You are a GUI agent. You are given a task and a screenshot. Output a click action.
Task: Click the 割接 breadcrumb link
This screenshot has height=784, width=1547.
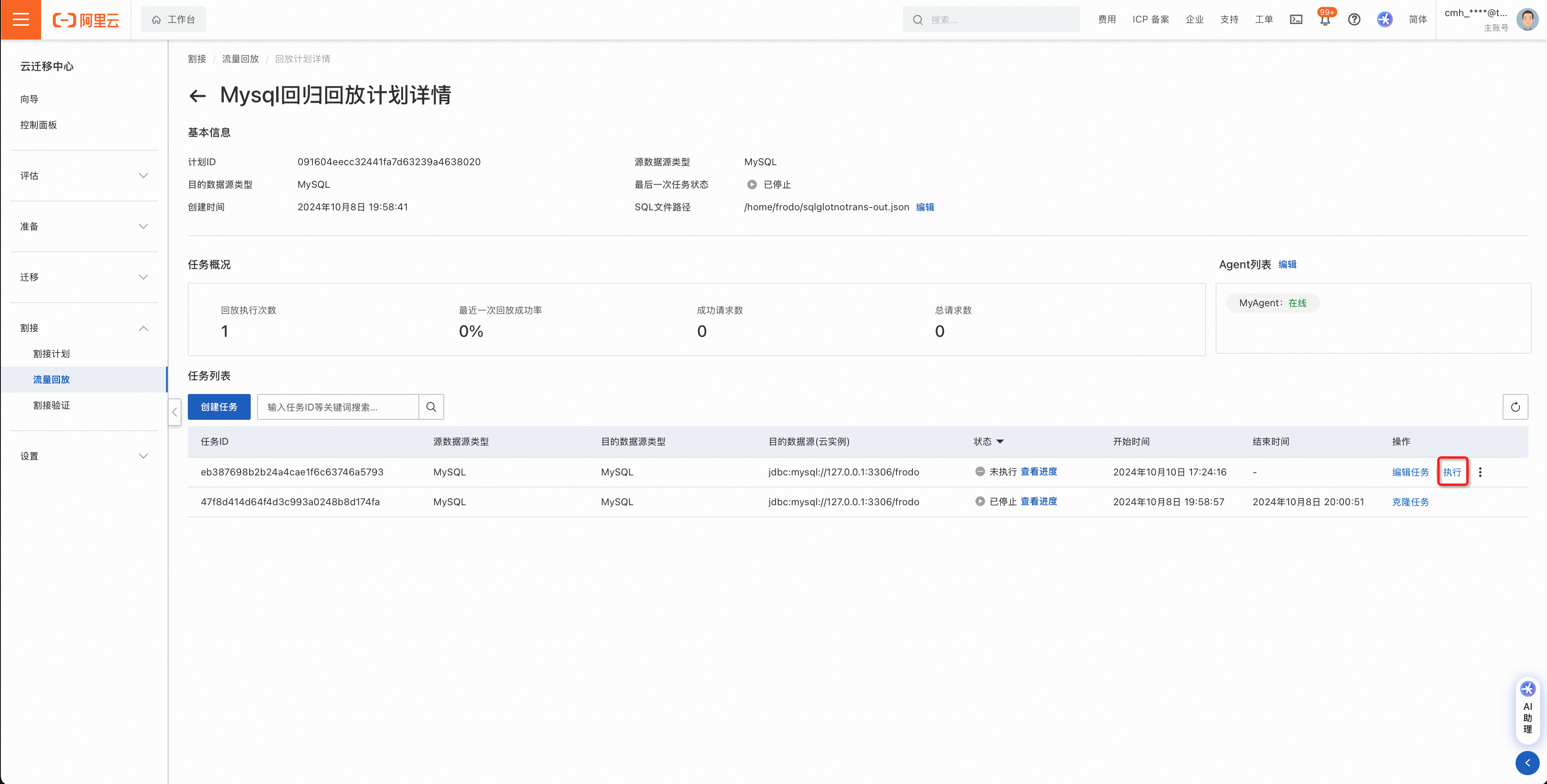(197, 59)
